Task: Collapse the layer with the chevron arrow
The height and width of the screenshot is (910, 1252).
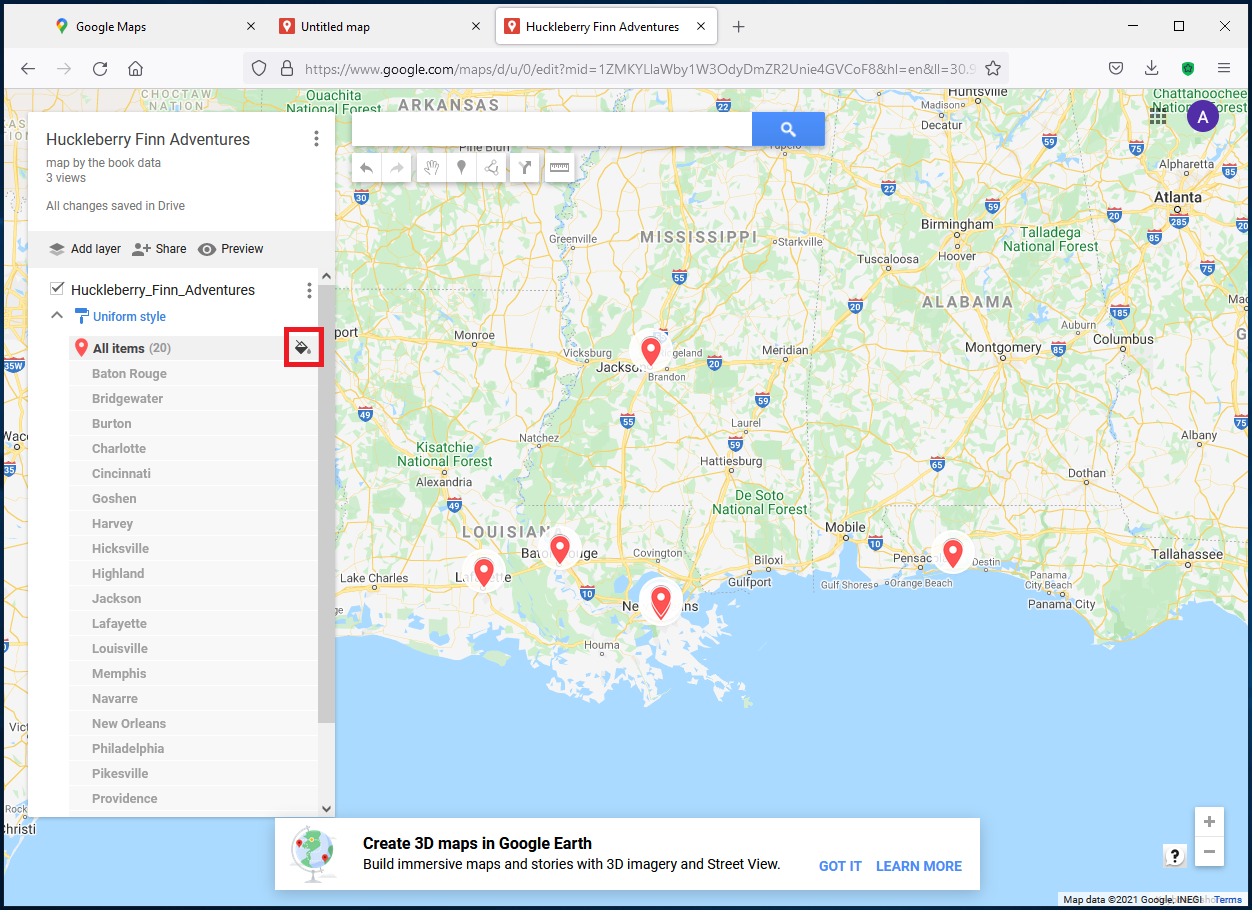Action: pos(57,315)
